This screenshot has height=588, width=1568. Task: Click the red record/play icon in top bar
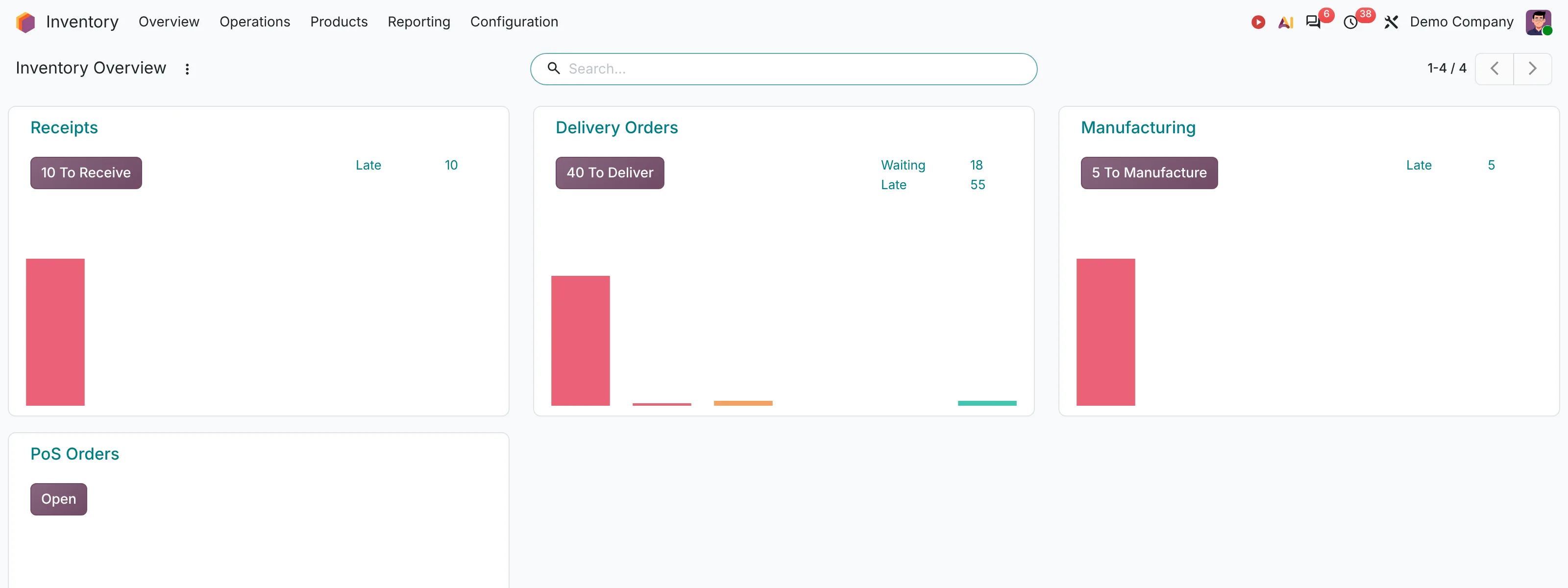(1258, 23)
